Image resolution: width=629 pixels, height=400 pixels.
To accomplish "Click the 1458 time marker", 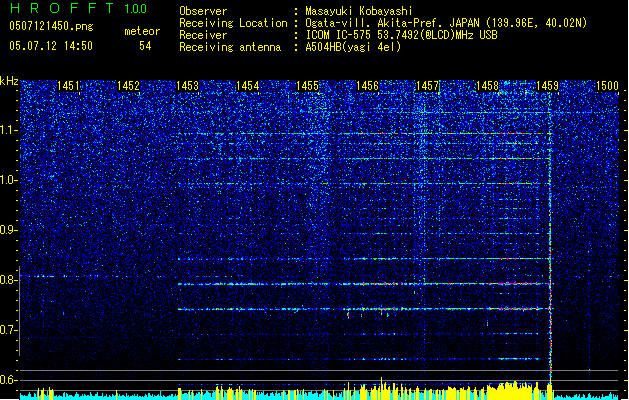I will tap(487, 85).
